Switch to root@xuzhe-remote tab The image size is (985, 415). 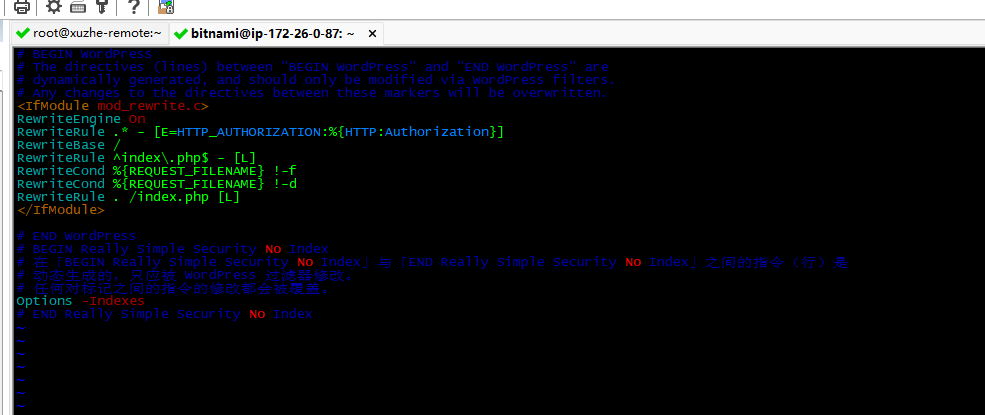90,33
